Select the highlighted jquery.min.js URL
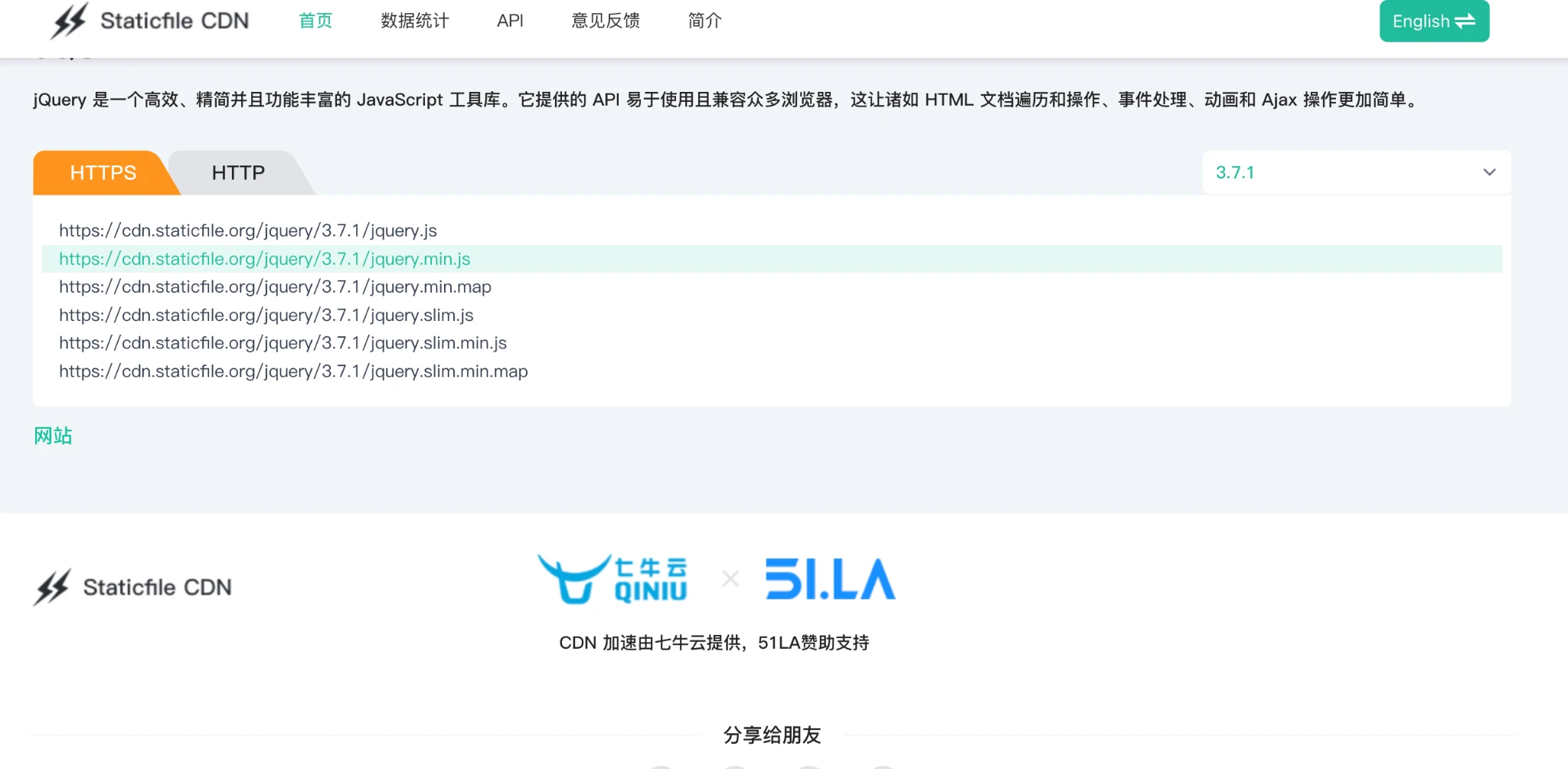The image size is (1568, 769). (x=265, y=259)
